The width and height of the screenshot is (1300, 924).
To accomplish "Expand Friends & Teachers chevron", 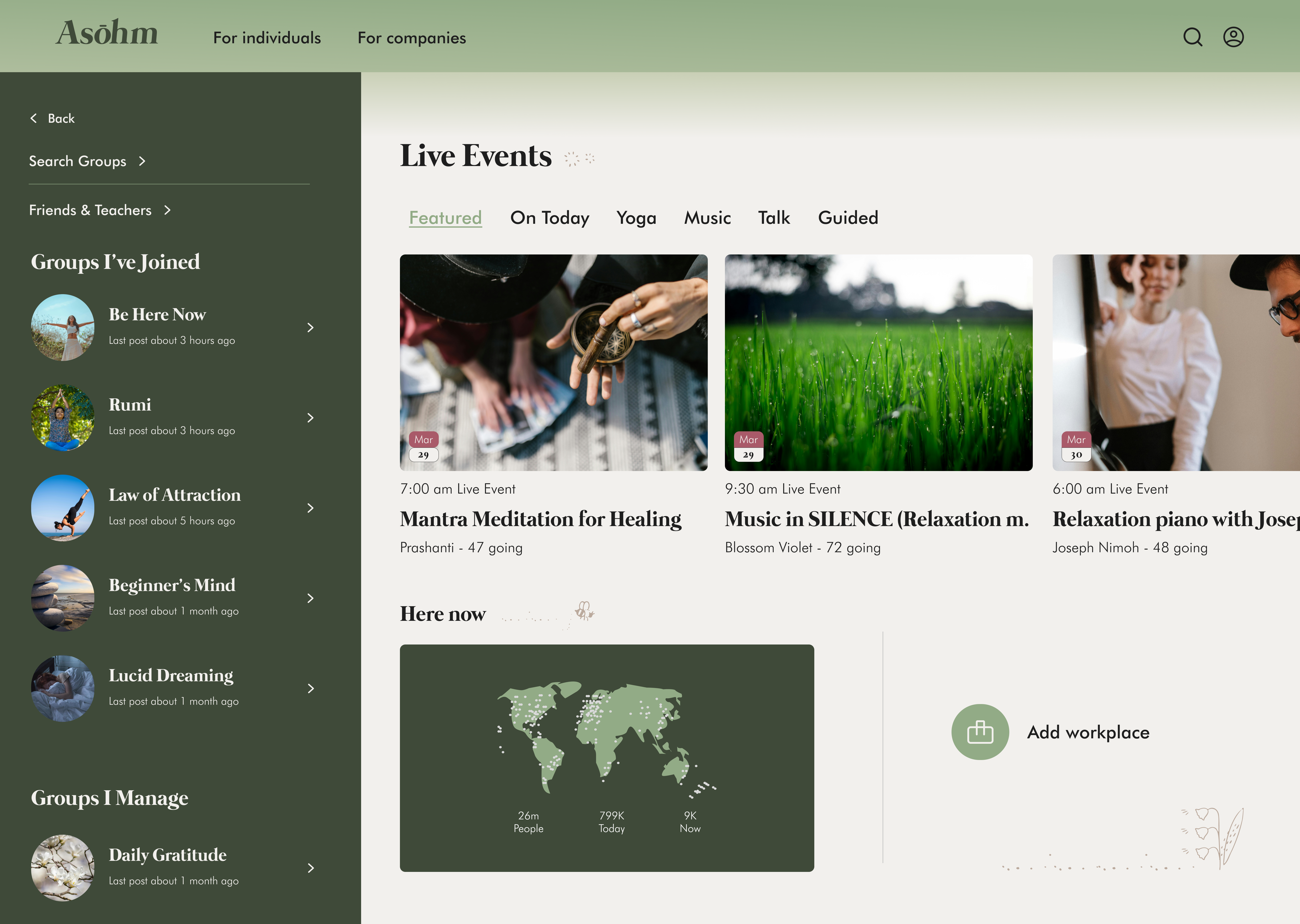I will [x=167, y=210].
